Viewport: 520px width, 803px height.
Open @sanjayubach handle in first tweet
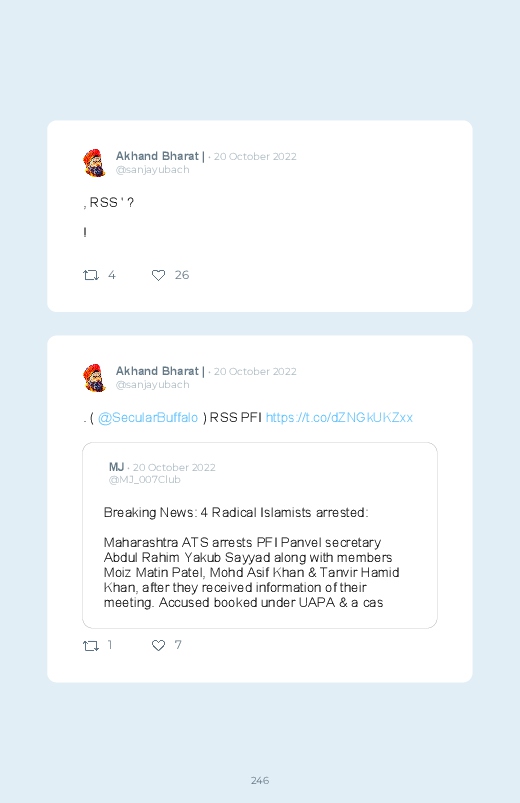(x=153, y=170)
